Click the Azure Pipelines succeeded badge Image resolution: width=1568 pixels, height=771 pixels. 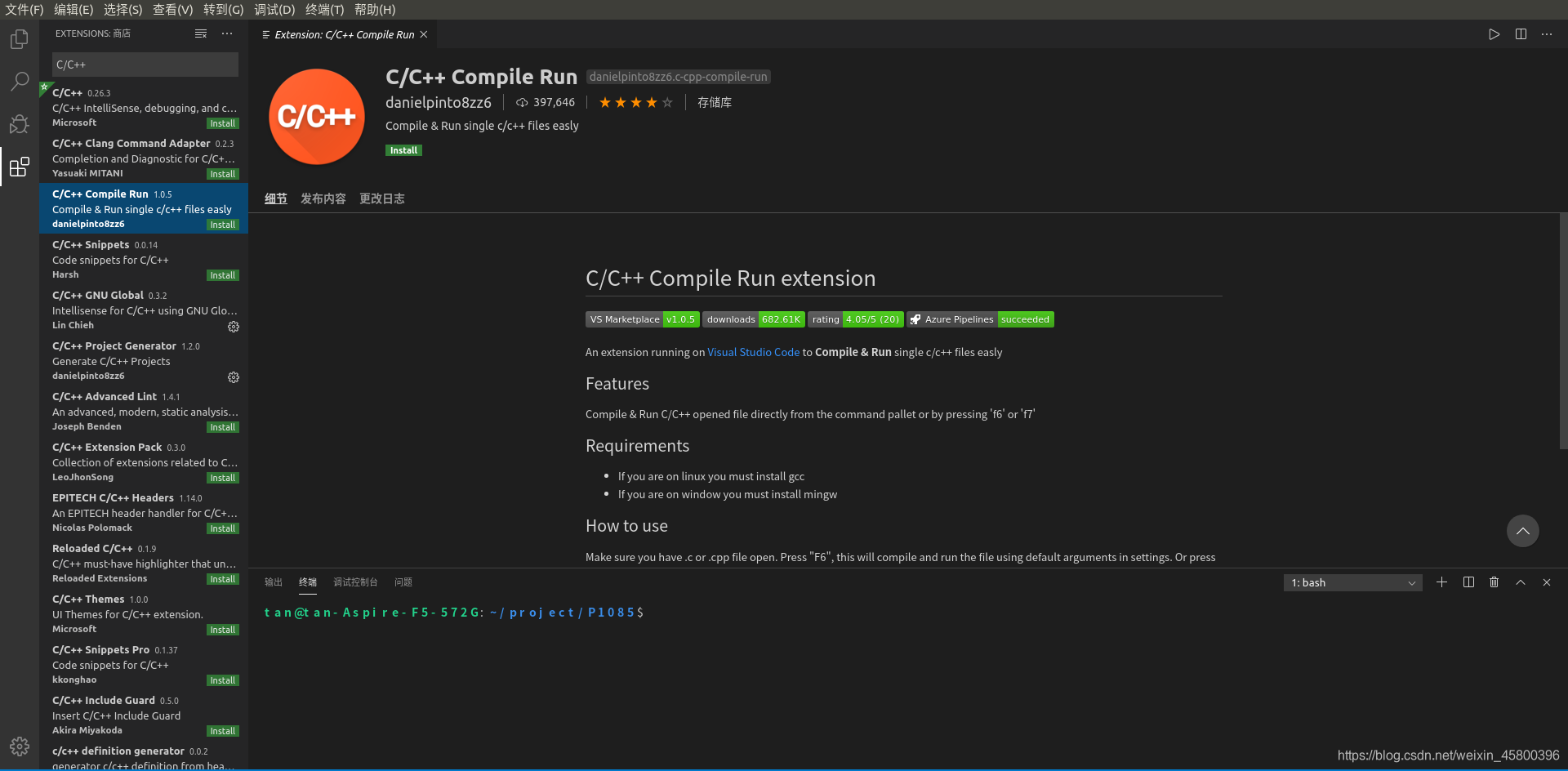pyautogui.click(x=980, y=319)
